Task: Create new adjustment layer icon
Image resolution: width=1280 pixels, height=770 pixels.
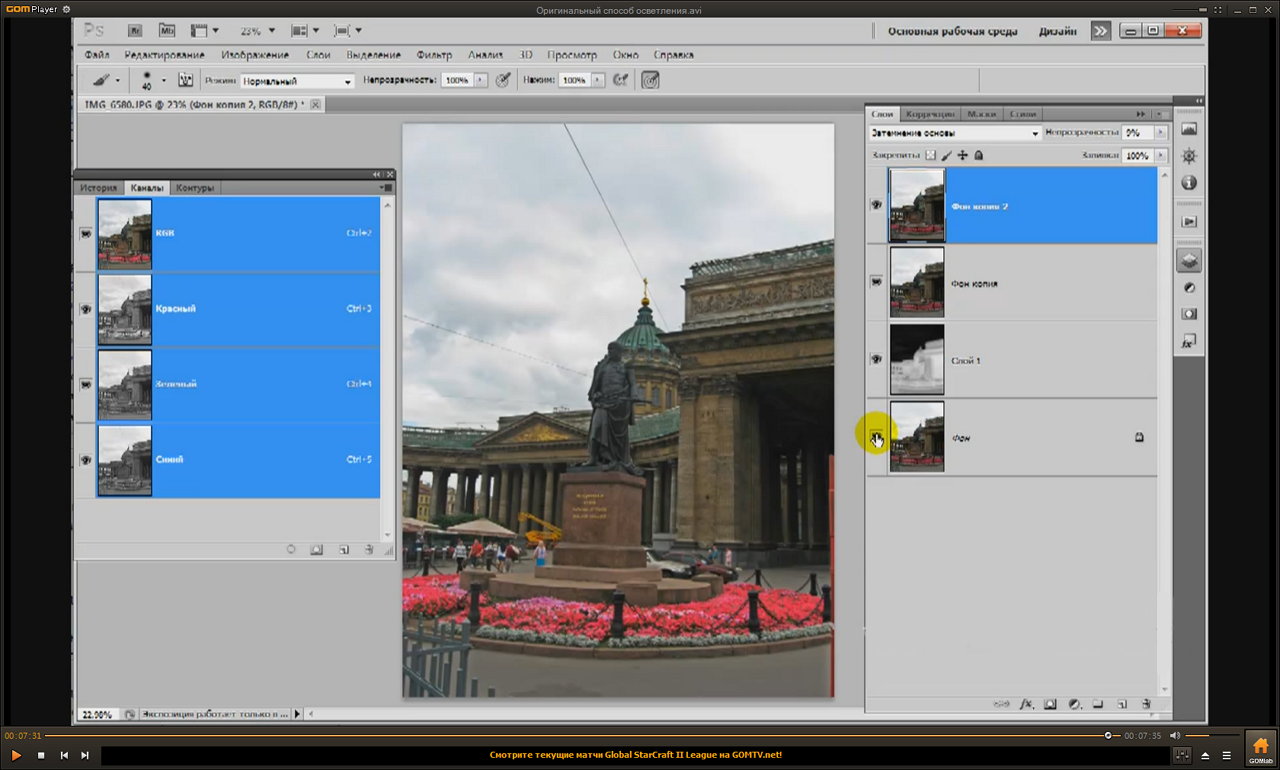Action: [x=1074, y=704]
